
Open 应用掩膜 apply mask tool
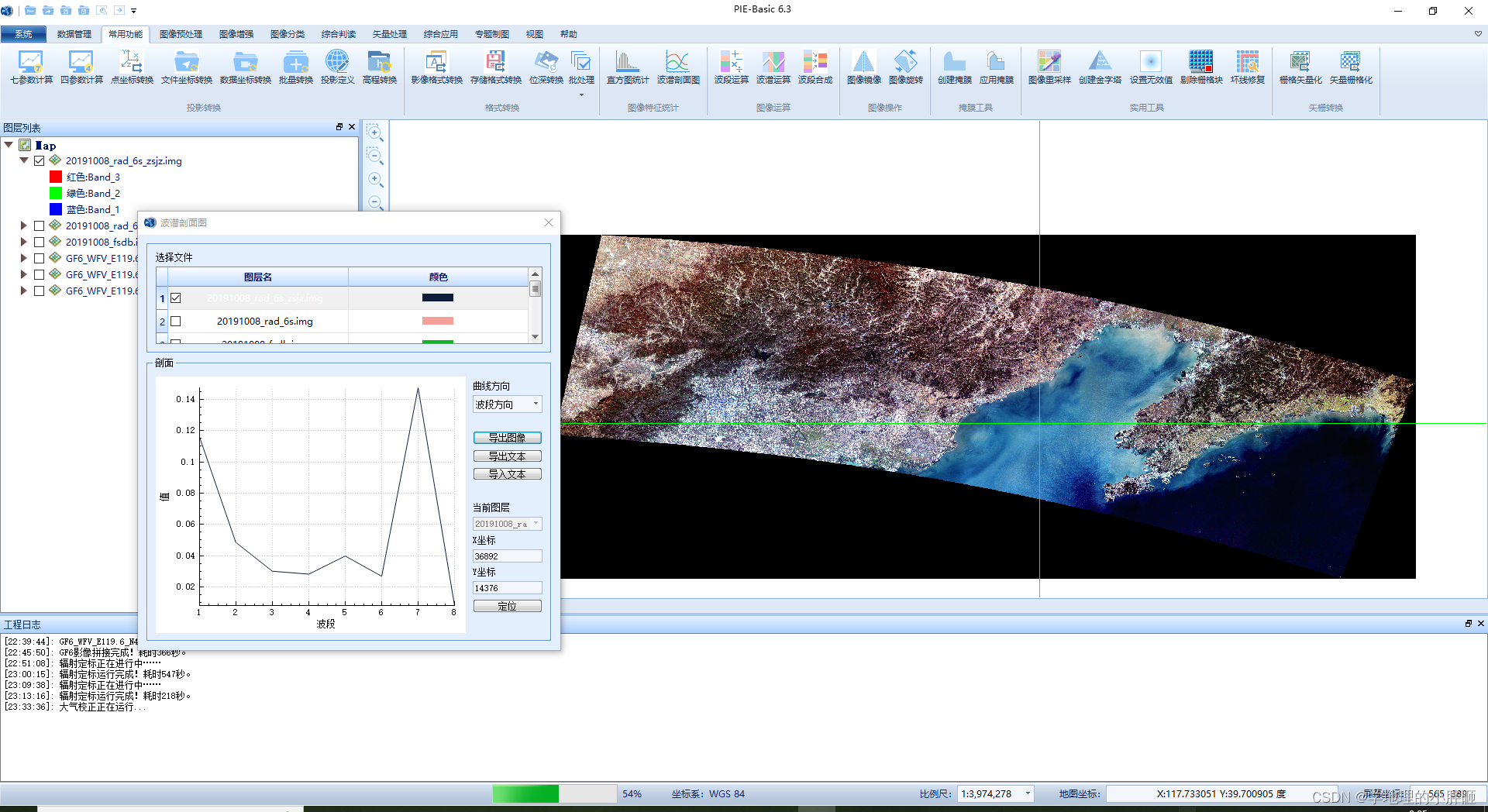[997, 67]
